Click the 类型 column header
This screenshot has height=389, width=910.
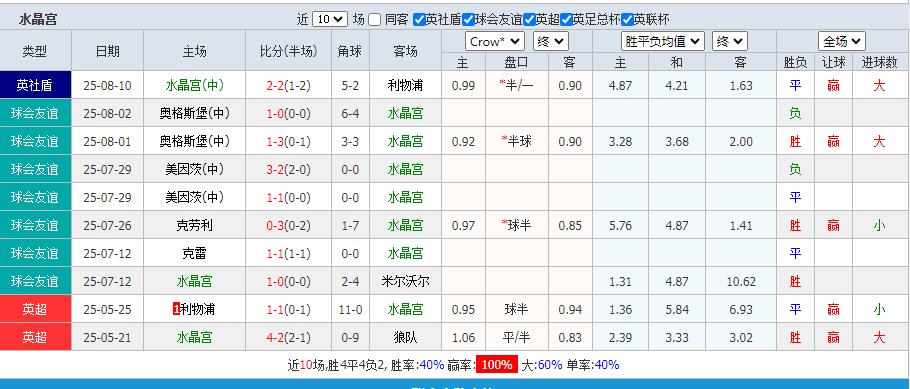(x=35, y=51)
